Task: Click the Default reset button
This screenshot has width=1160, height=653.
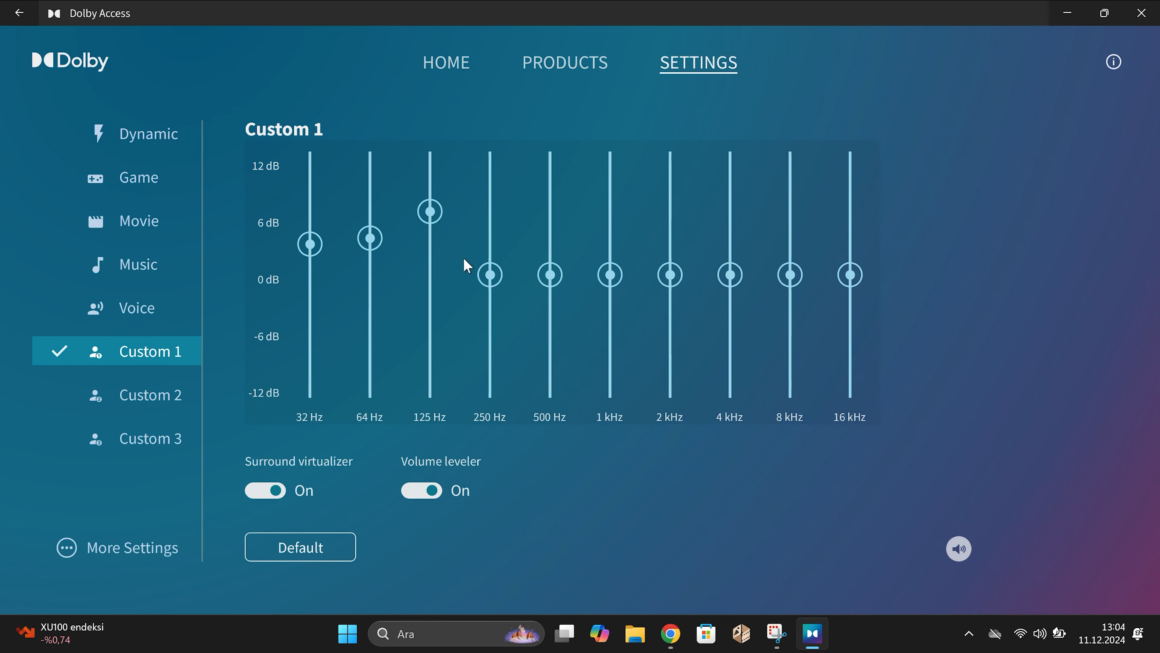Action: [300, 547]
